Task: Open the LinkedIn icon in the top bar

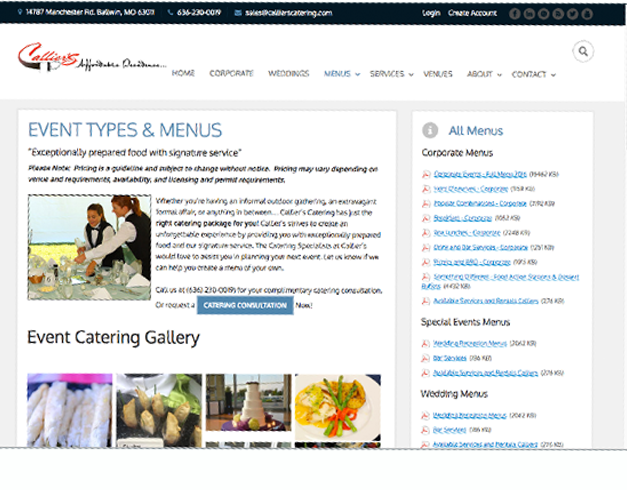Action: click(x=529, y=14)
